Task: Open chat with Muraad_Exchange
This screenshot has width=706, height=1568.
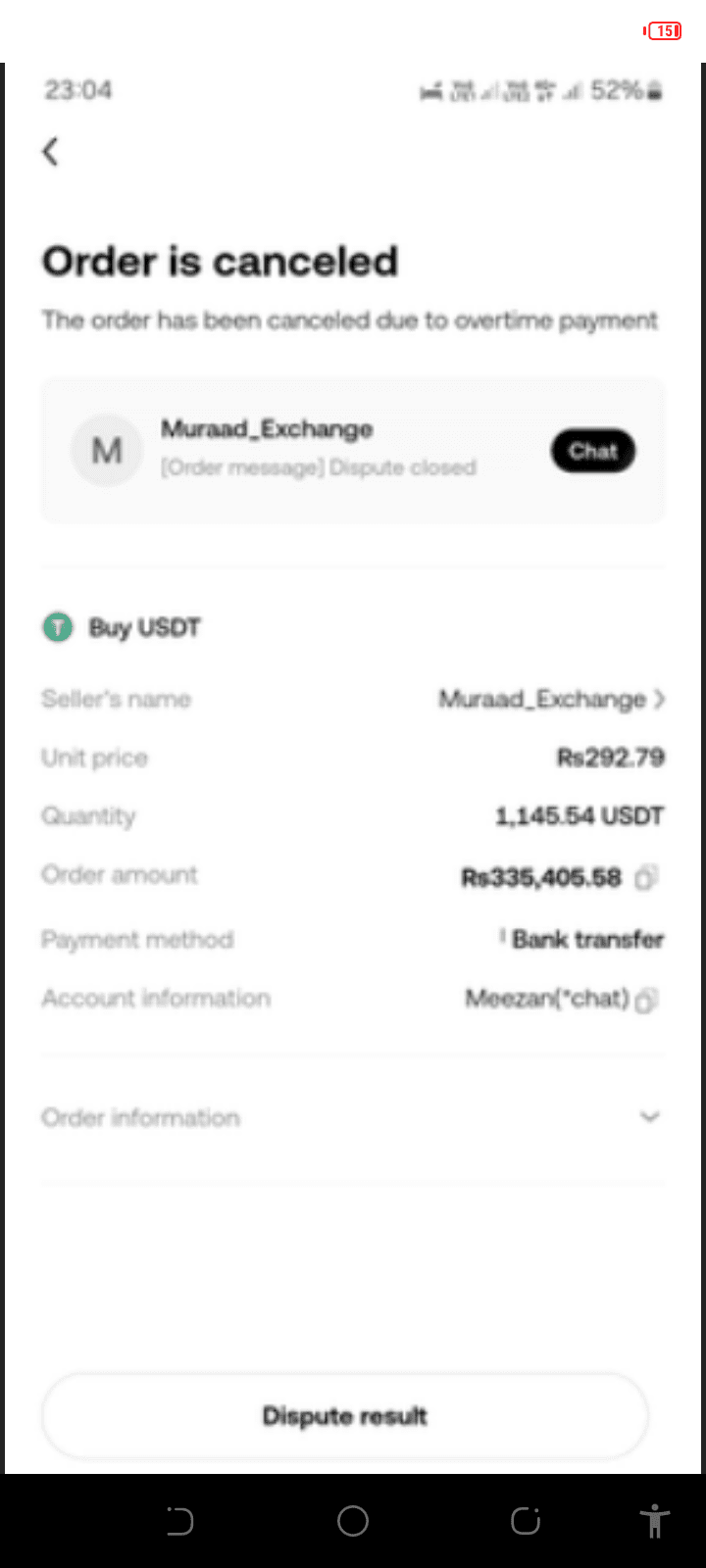Action: pyautogui.click(x=592, y=451)
